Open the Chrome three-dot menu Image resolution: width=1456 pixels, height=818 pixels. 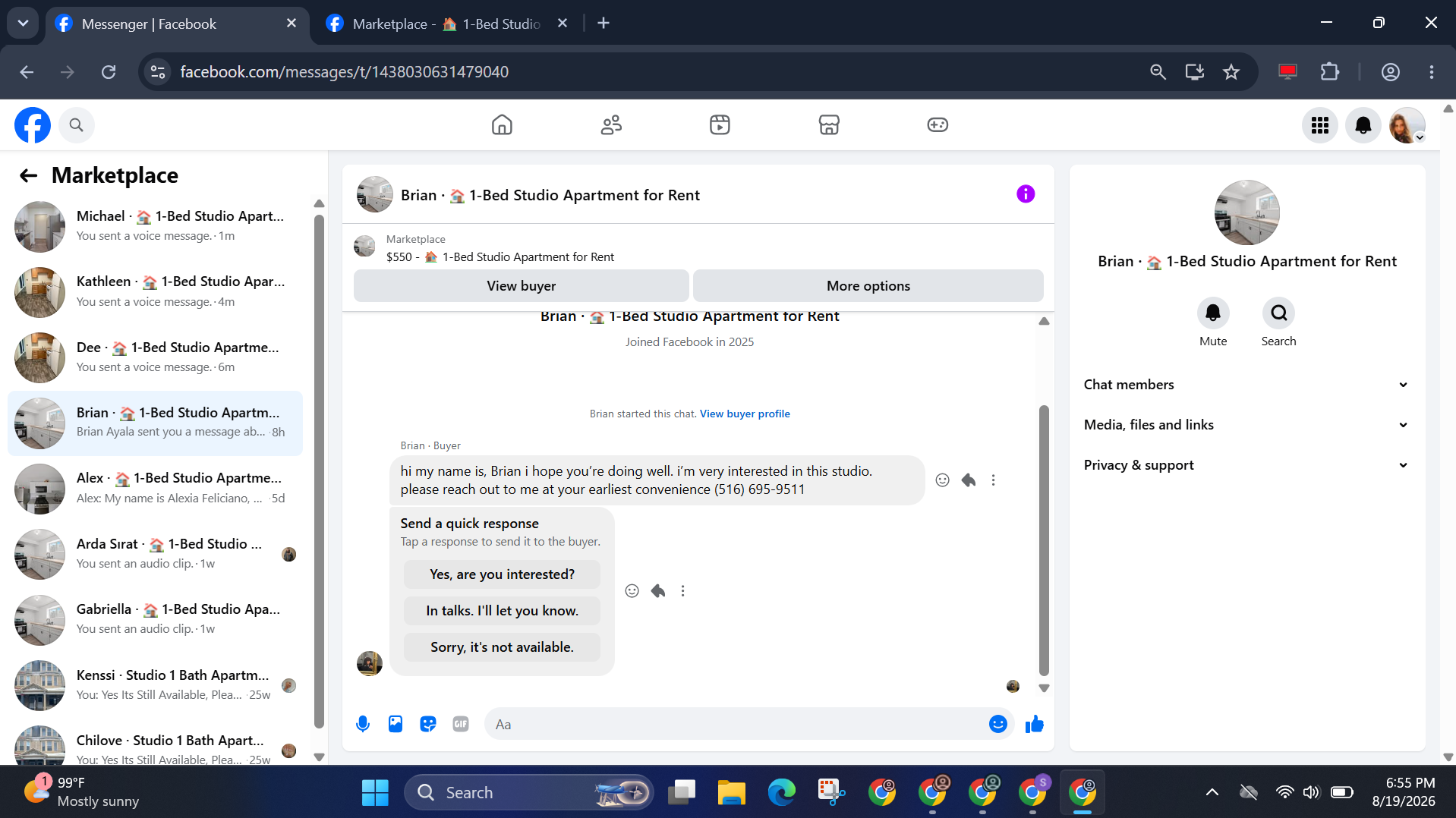1432,72
